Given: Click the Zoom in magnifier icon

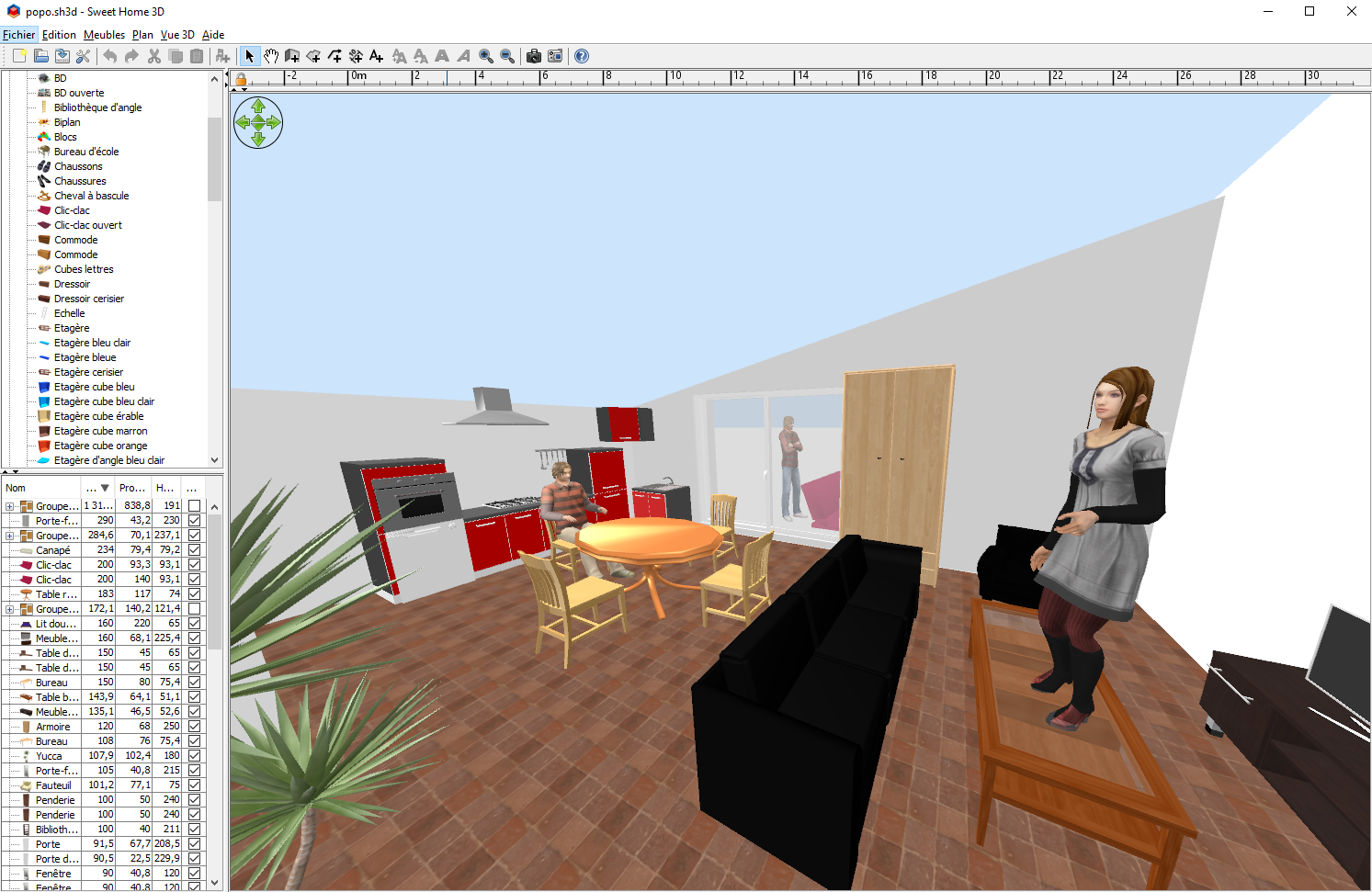Looking at the screenshot, I should click(x=485, y=56).
